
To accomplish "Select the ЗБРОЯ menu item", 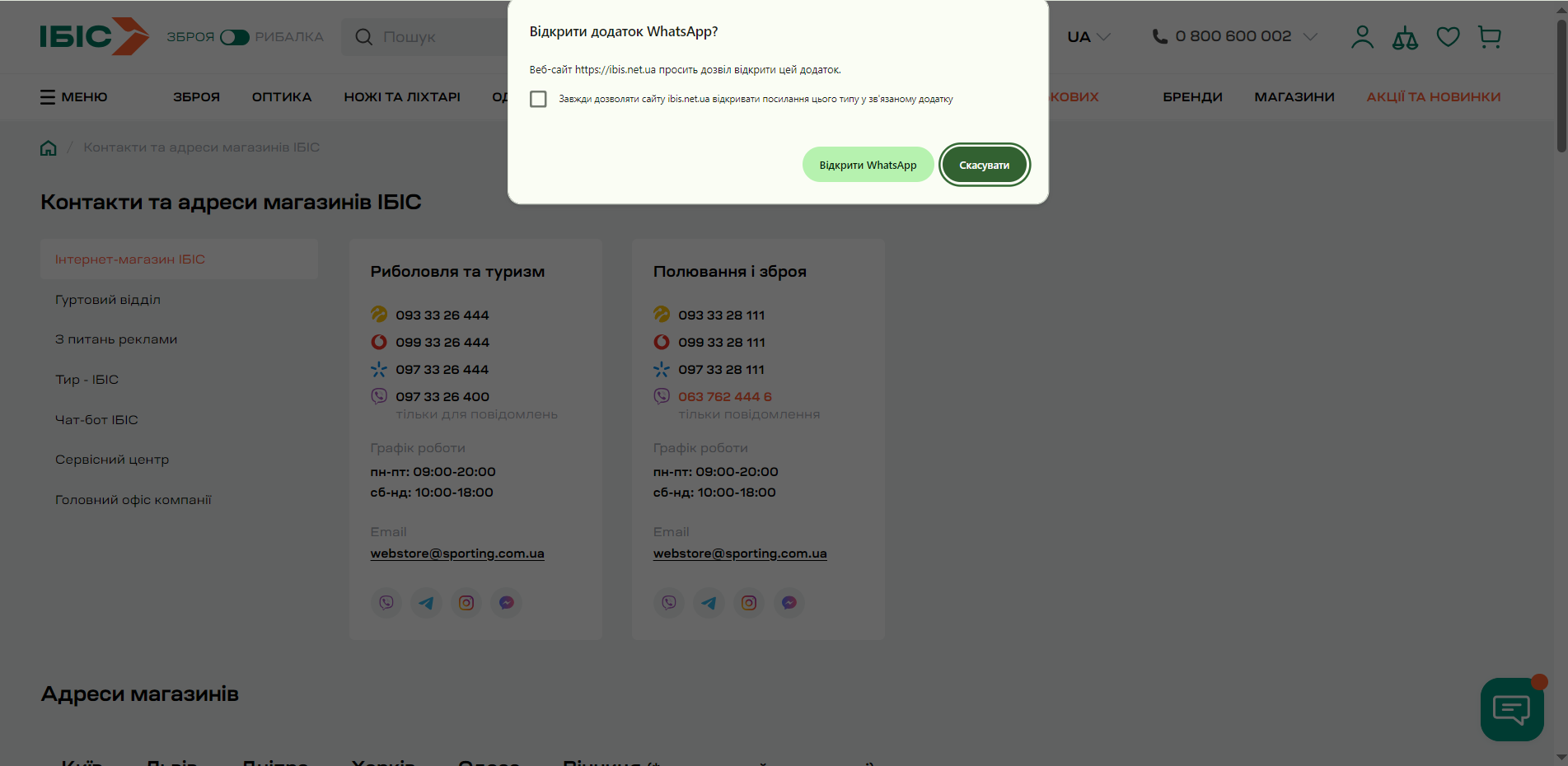I will click(196, 97).
